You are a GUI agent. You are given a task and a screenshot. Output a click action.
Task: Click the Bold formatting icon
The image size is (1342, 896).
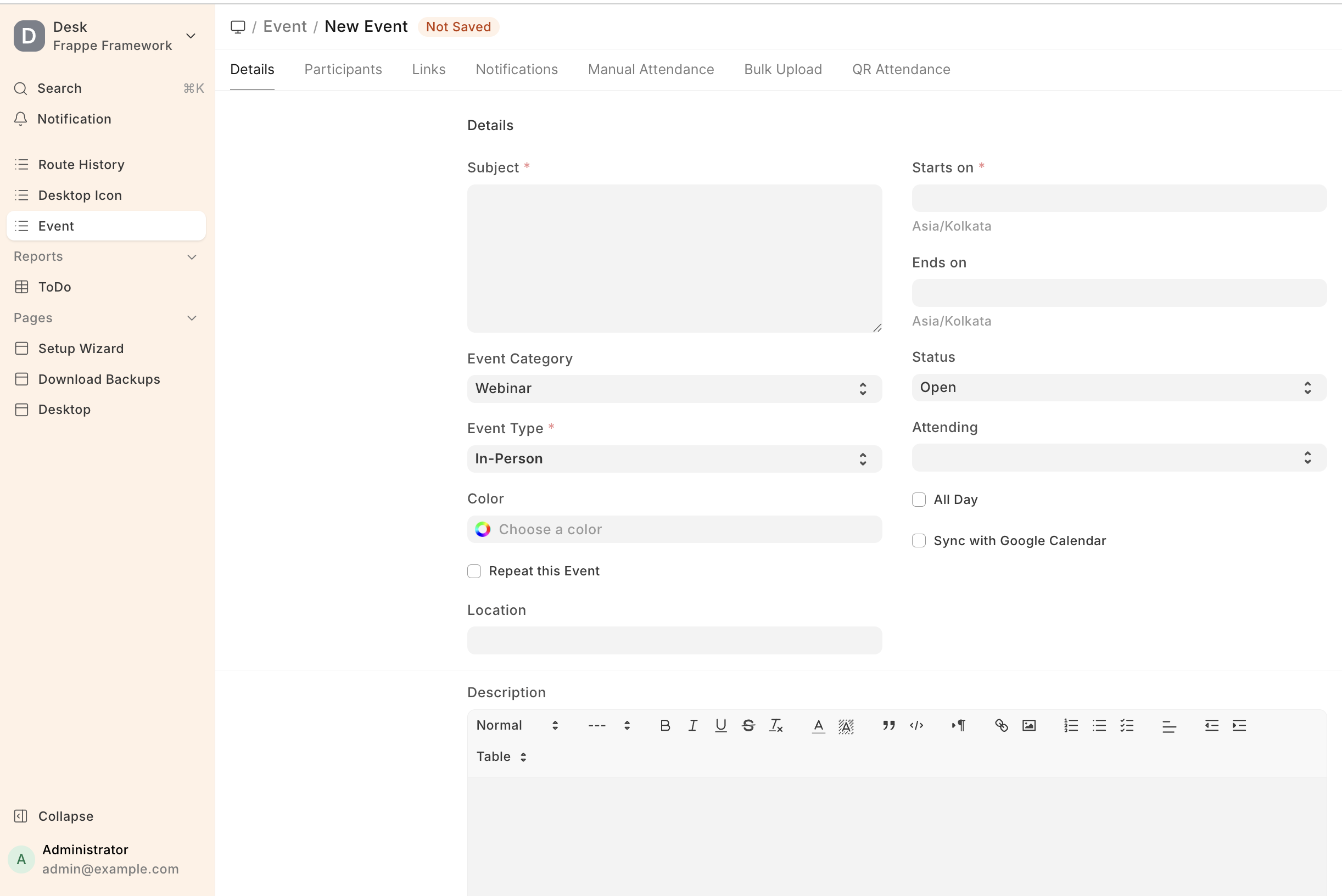tap(665, 725)
